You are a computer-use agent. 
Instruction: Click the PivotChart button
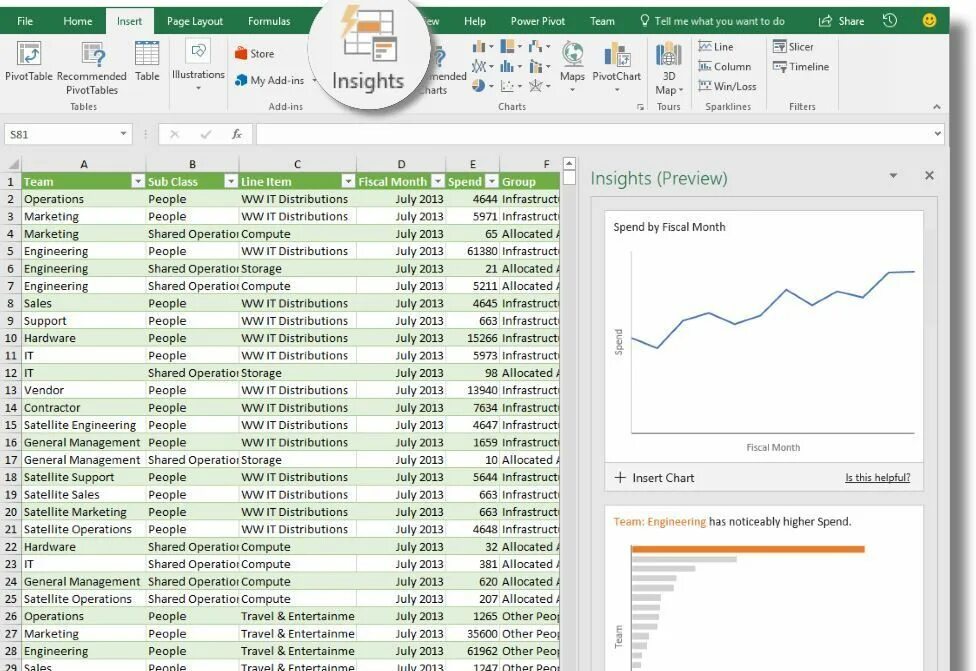[616, 67]
